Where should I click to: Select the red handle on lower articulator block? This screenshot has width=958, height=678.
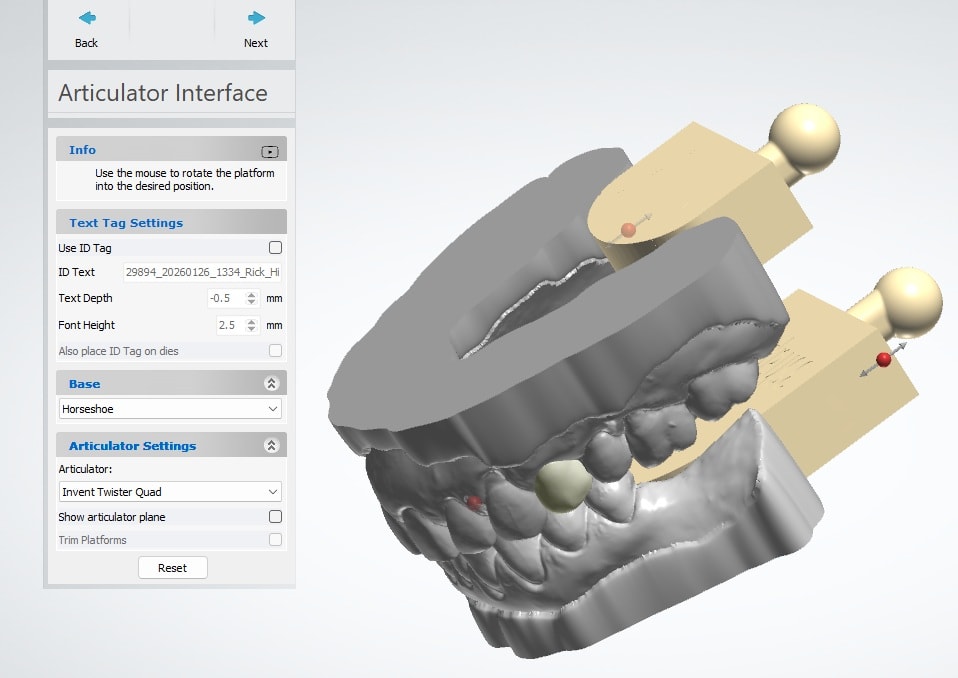coord(883,360)
